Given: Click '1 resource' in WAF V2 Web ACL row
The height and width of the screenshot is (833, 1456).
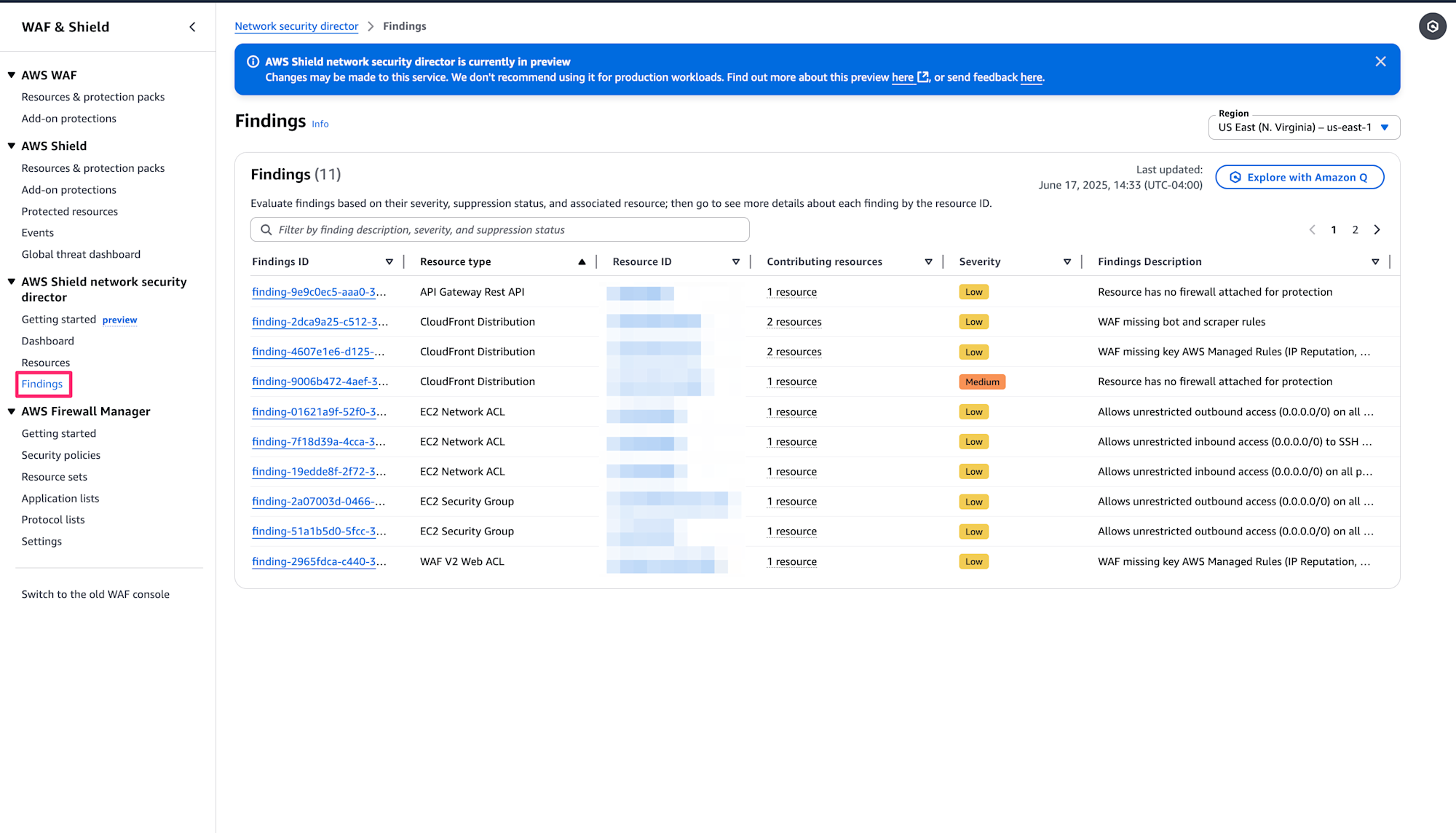Looking at the screenshot, I should click(791, 561).
